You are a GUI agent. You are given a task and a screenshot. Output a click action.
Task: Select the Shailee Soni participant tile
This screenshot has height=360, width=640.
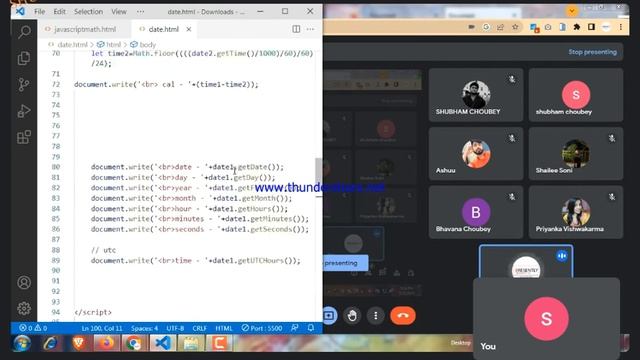coord(576,153)
